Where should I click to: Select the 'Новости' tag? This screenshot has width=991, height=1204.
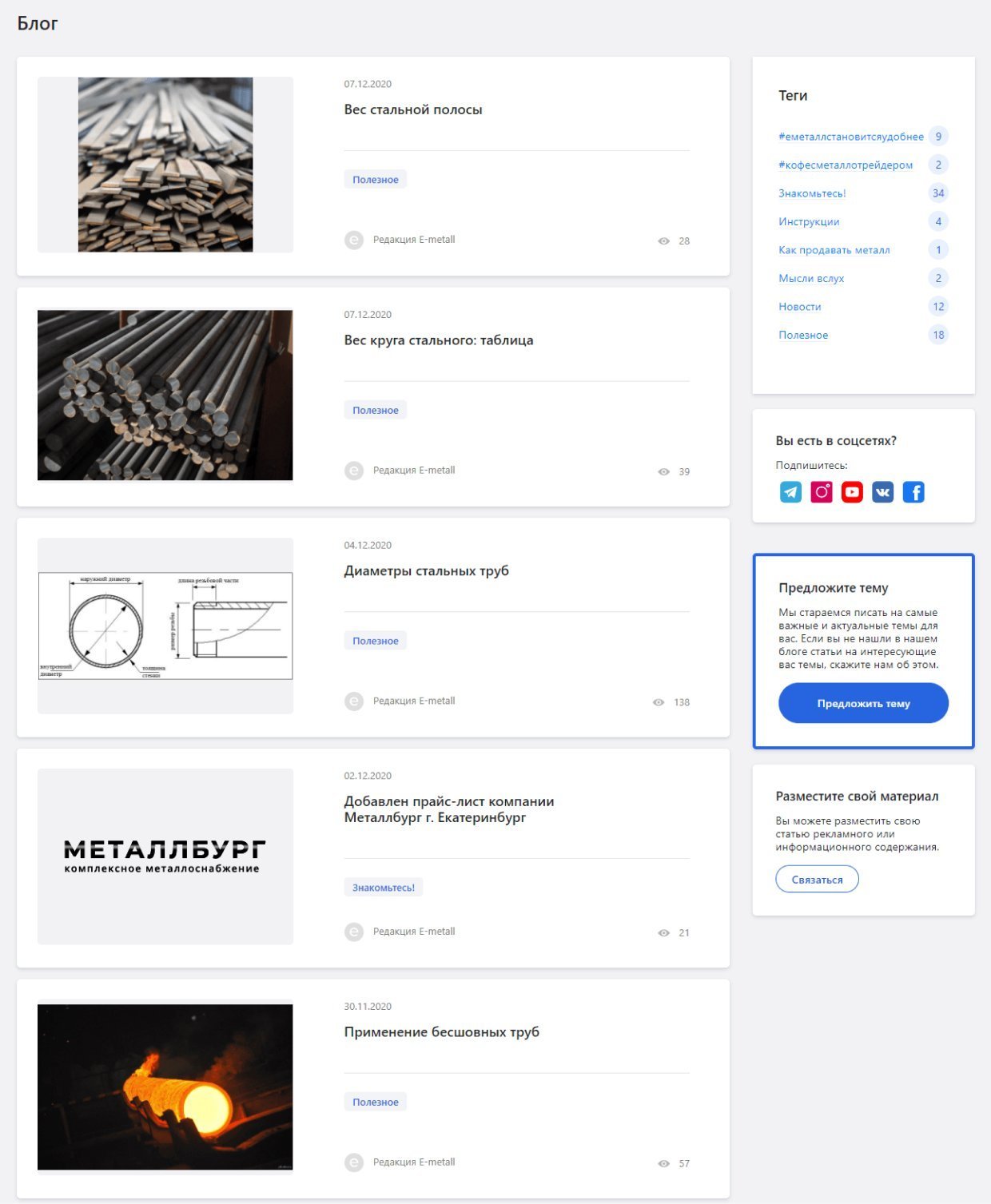(x=800, y=307)
